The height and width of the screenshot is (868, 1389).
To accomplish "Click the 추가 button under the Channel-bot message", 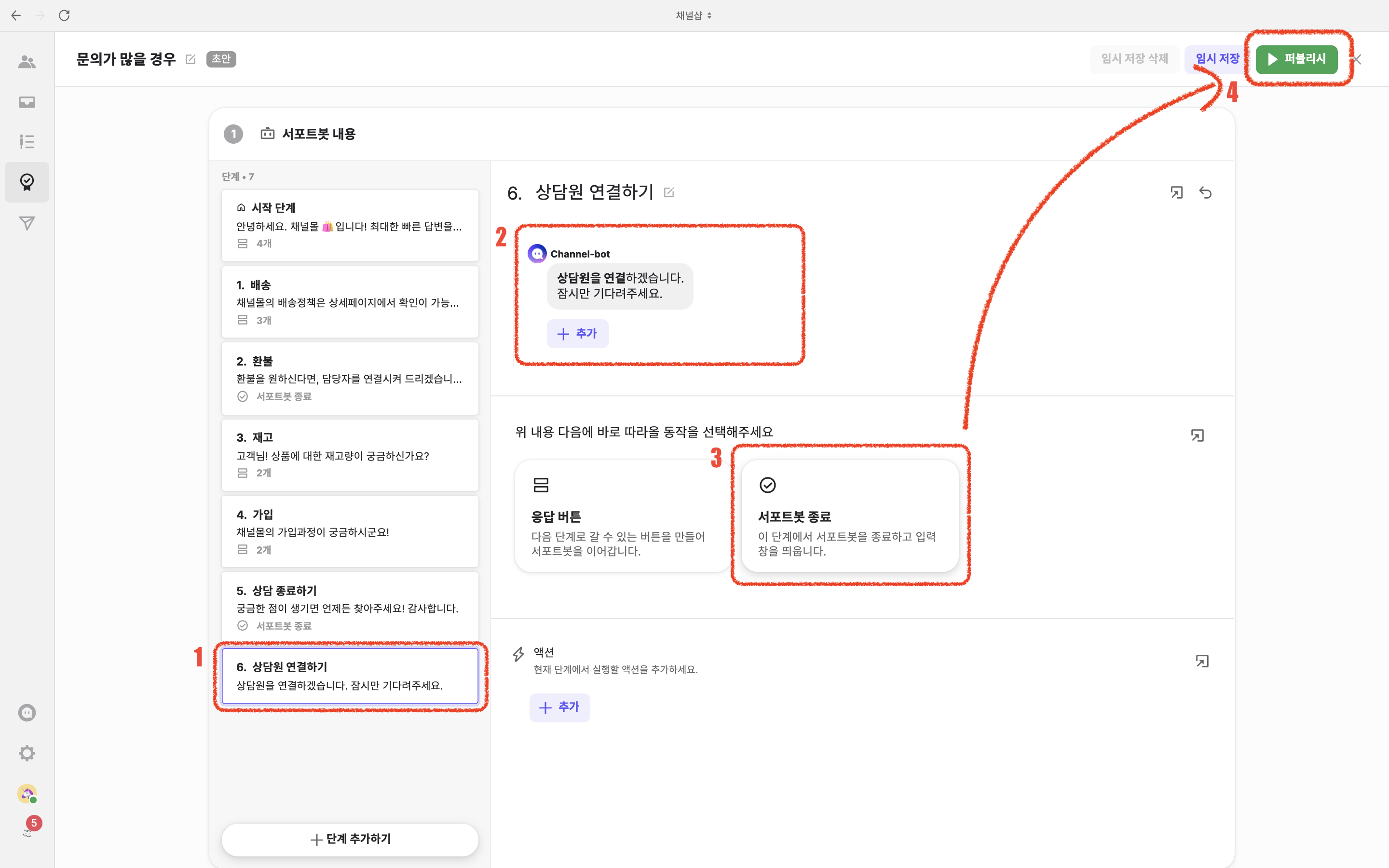I will 577,334.
